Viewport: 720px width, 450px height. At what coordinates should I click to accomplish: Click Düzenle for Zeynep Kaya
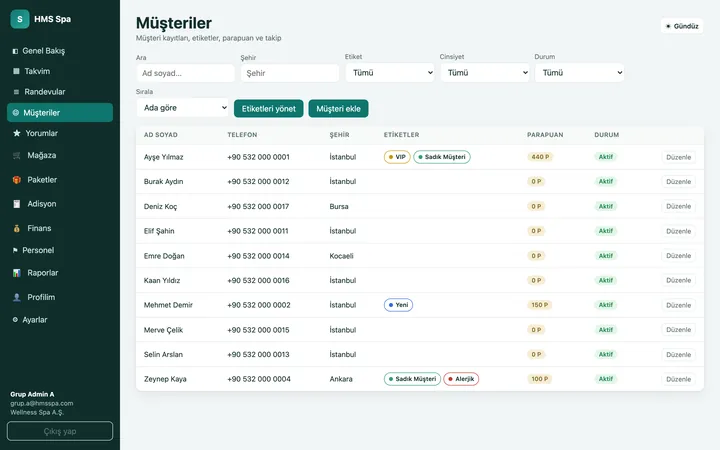click(678, 379)
